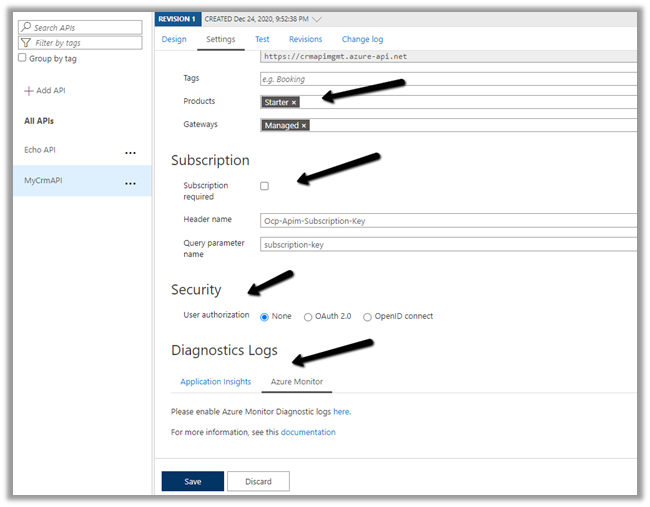Open the Echo API ellipsis menu
This screenshot has height=507, width=650.
pos(130,152)
